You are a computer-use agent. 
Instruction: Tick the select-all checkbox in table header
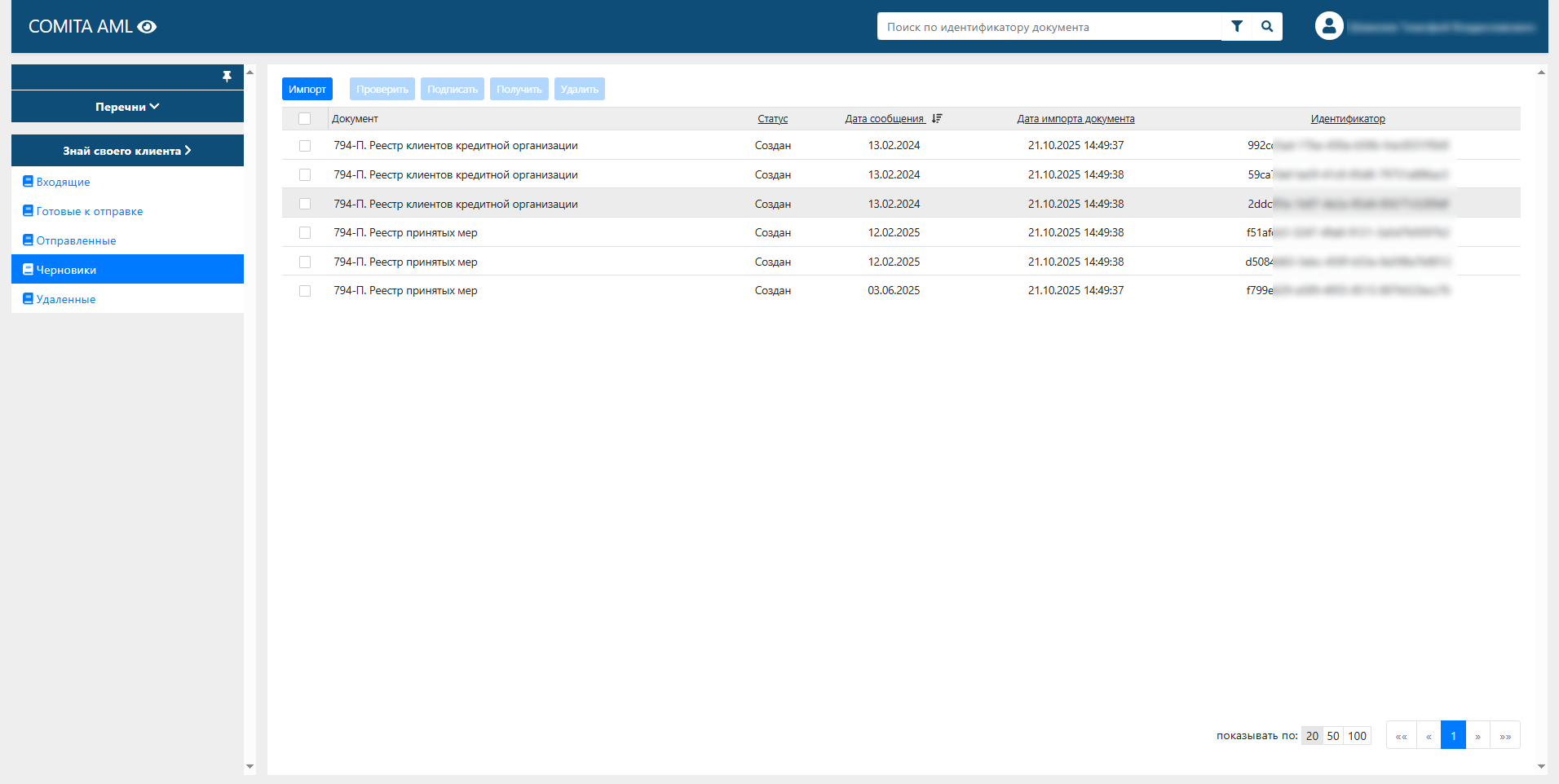coord(304,119)
